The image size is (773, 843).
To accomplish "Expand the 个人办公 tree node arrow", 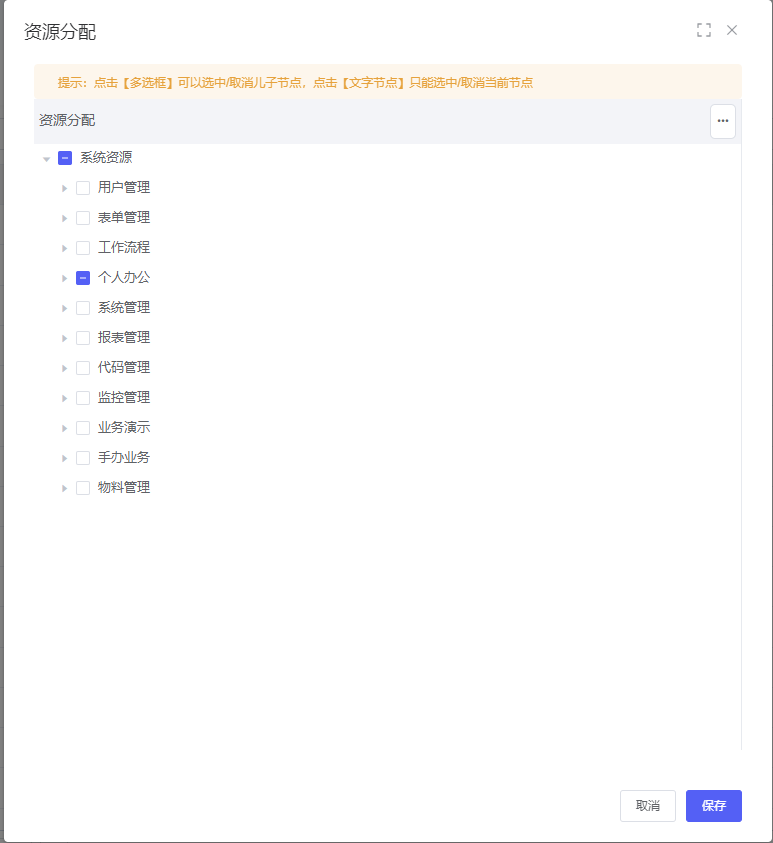I will (64, 278).
